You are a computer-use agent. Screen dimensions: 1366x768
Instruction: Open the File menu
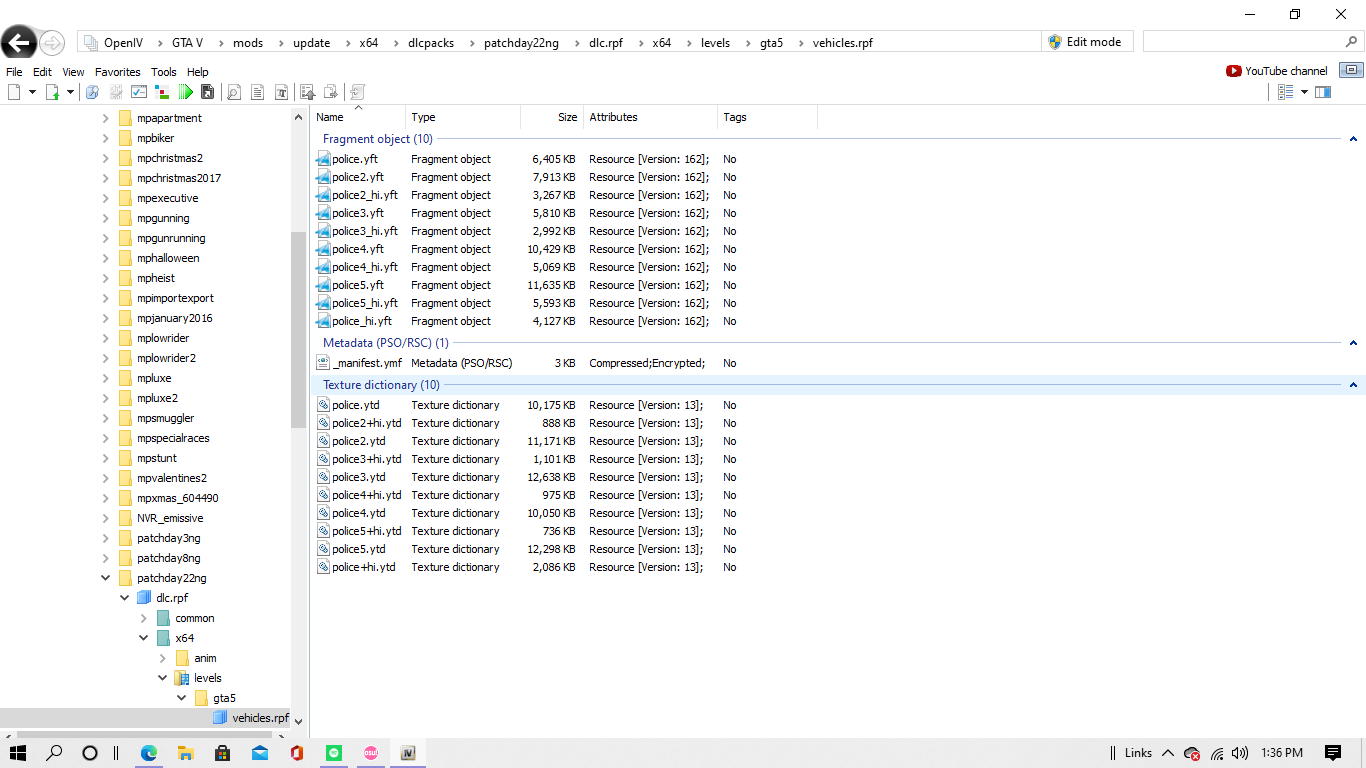tap(14, 72)
